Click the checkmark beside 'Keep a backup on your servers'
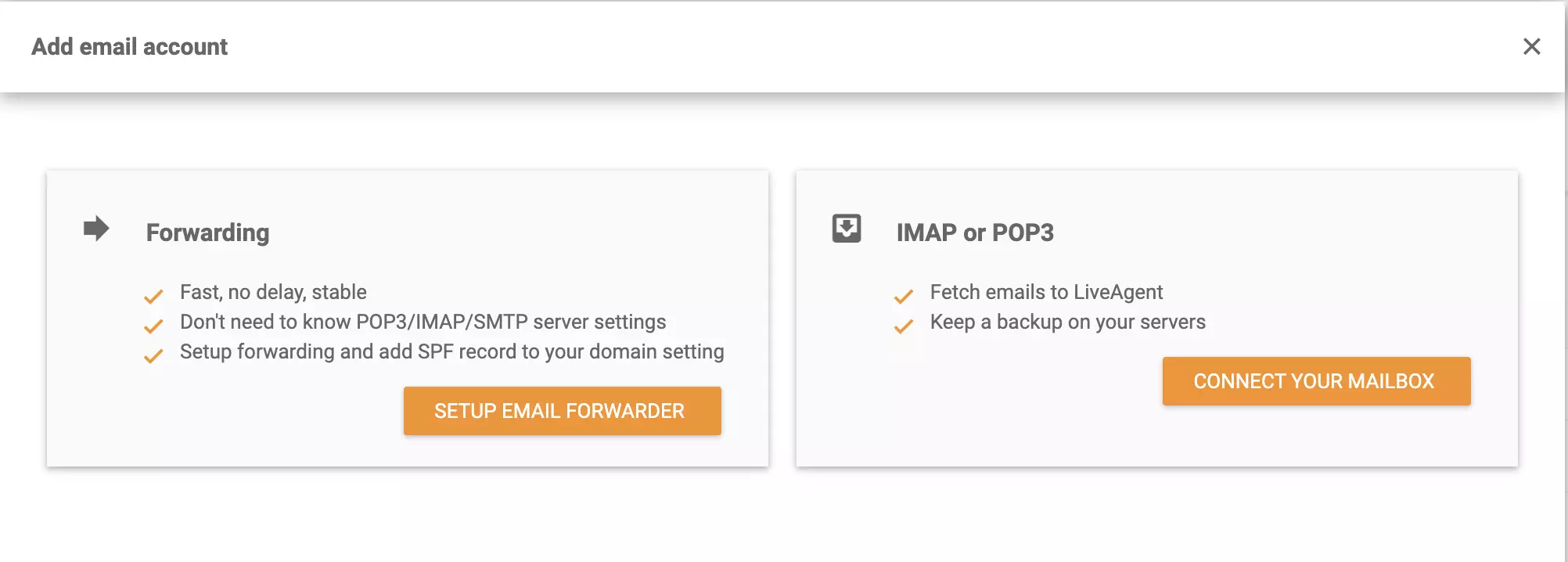The width and height of the screenshot is (1568, 562). click(904, 326)
